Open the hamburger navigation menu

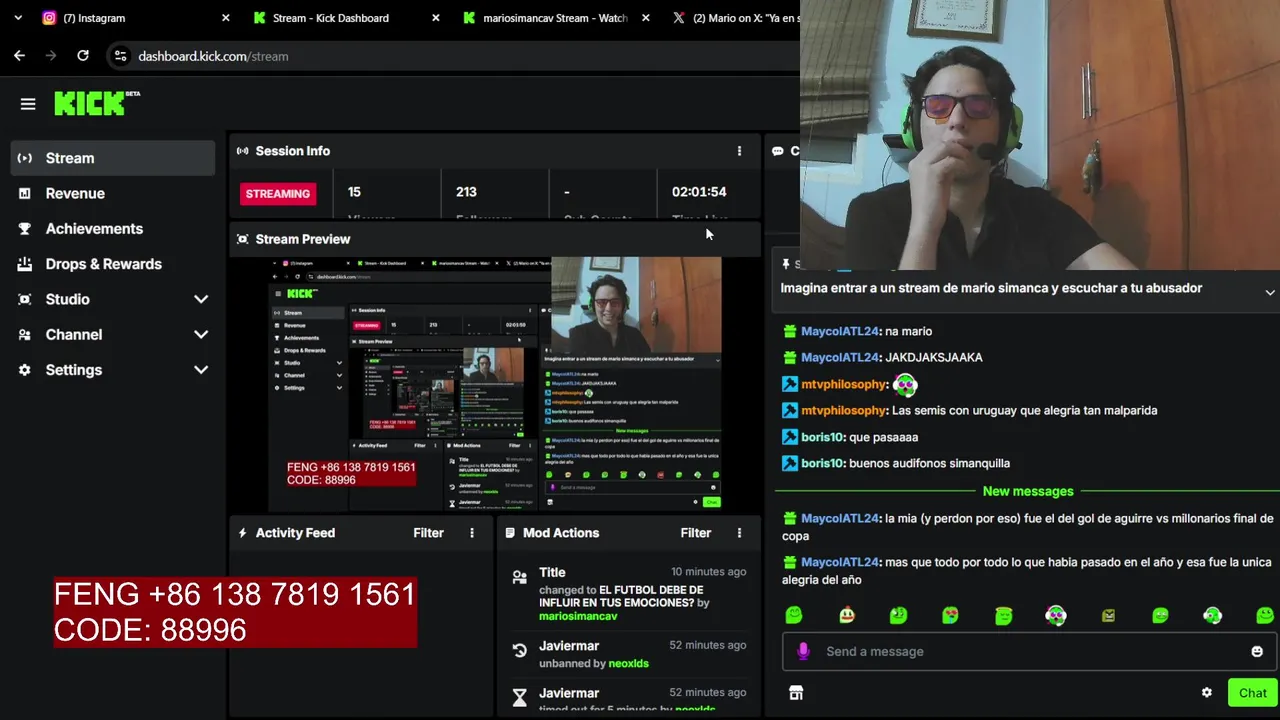[28, 104]
